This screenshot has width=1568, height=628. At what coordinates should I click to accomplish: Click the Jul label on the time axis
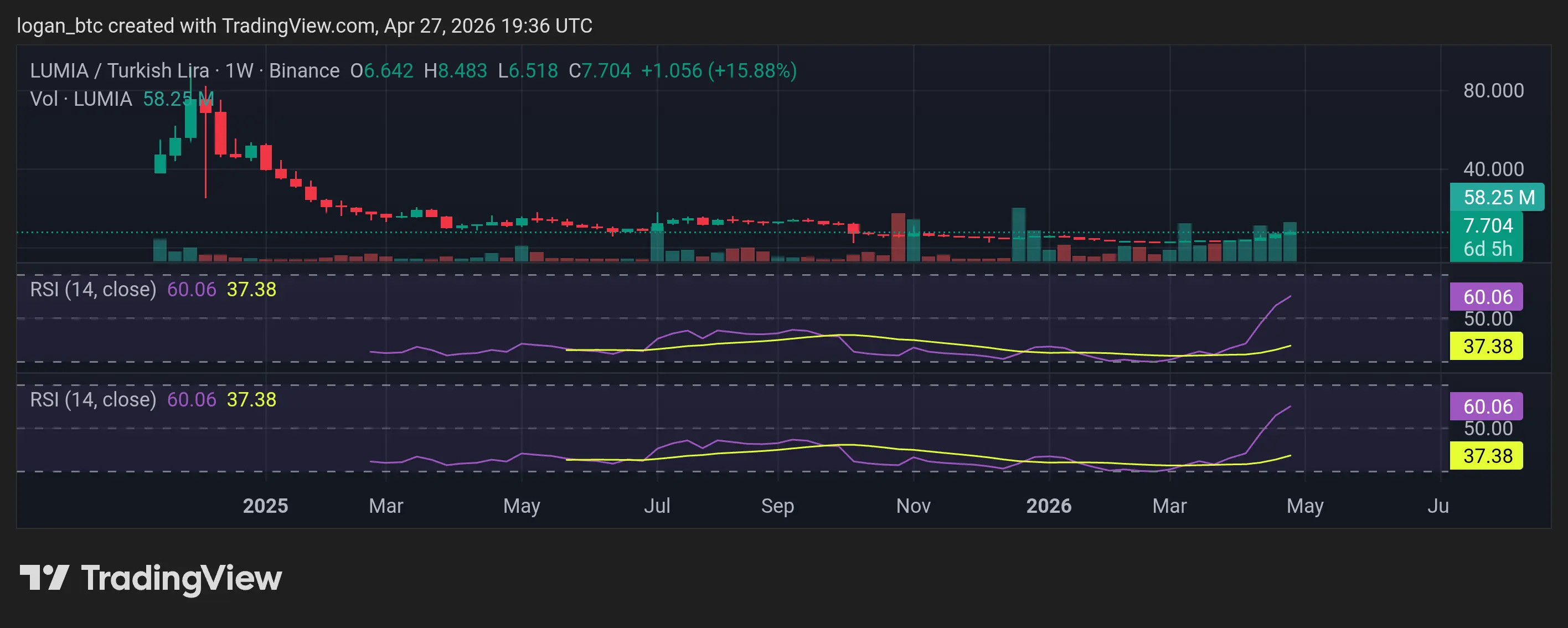tap(657, 506)
